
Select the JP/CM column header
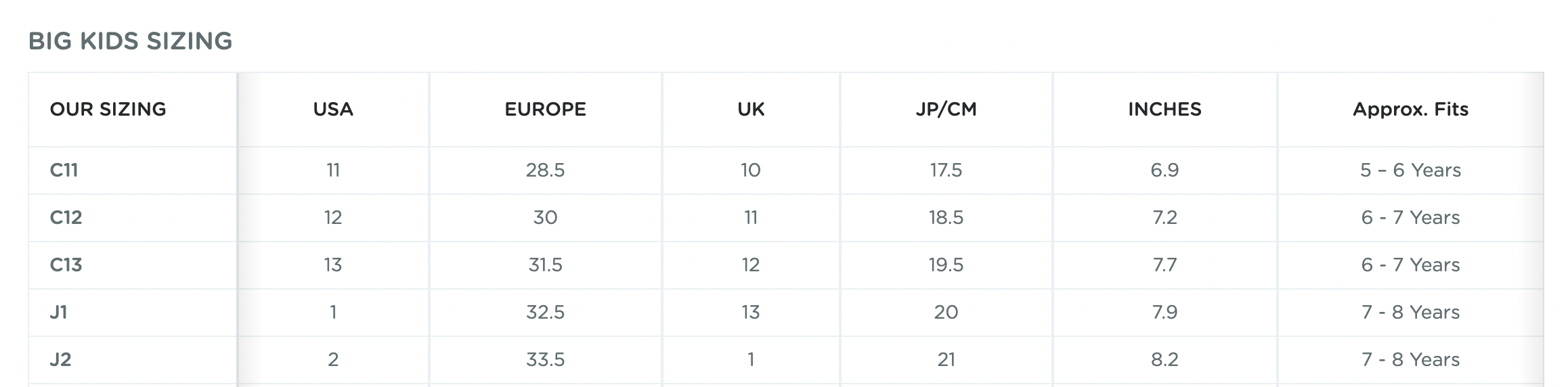click(x=946, y=109)
